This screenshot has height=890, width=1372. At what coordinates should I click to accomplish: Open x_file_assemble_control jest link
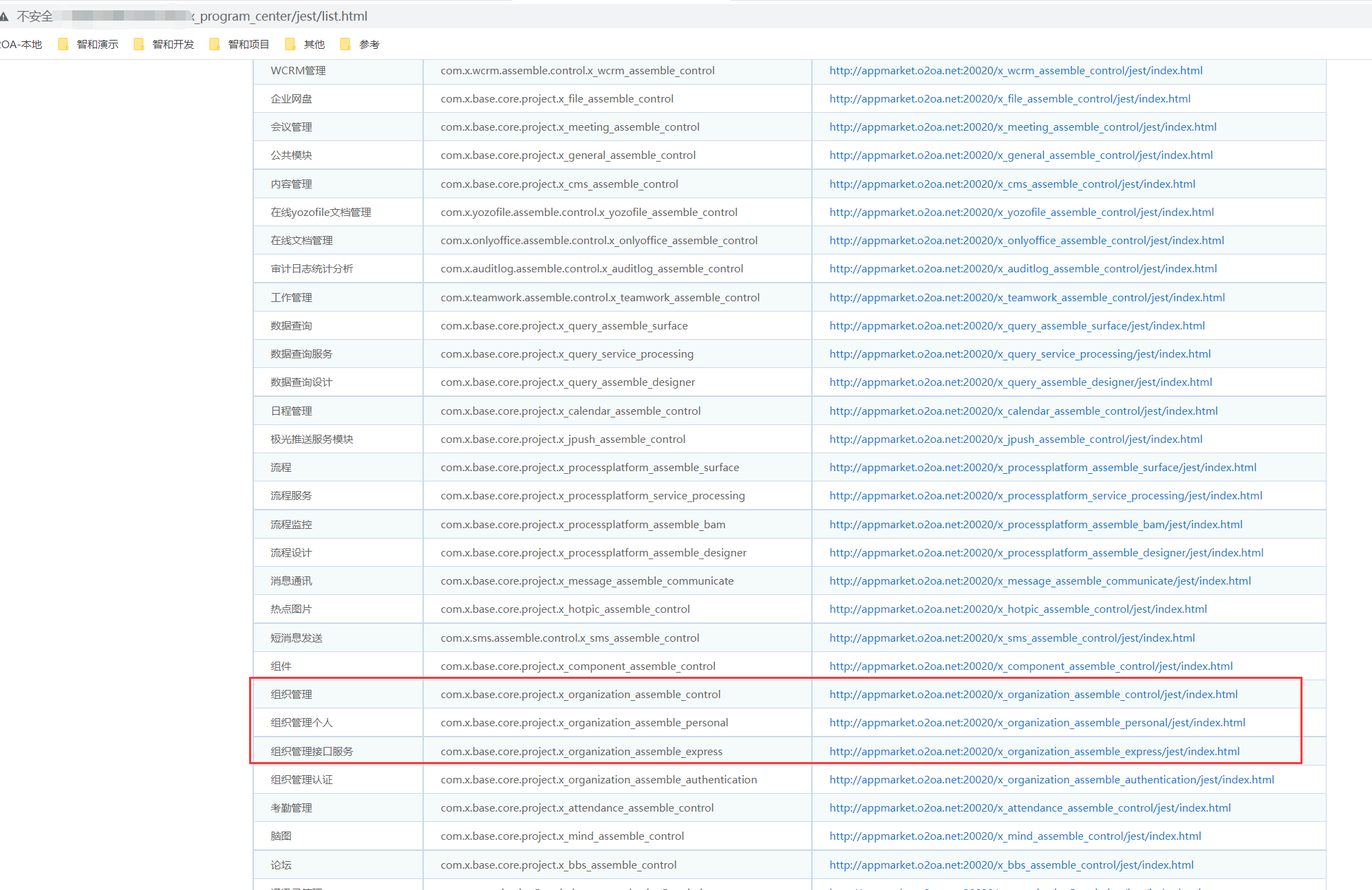point(1009,98)
